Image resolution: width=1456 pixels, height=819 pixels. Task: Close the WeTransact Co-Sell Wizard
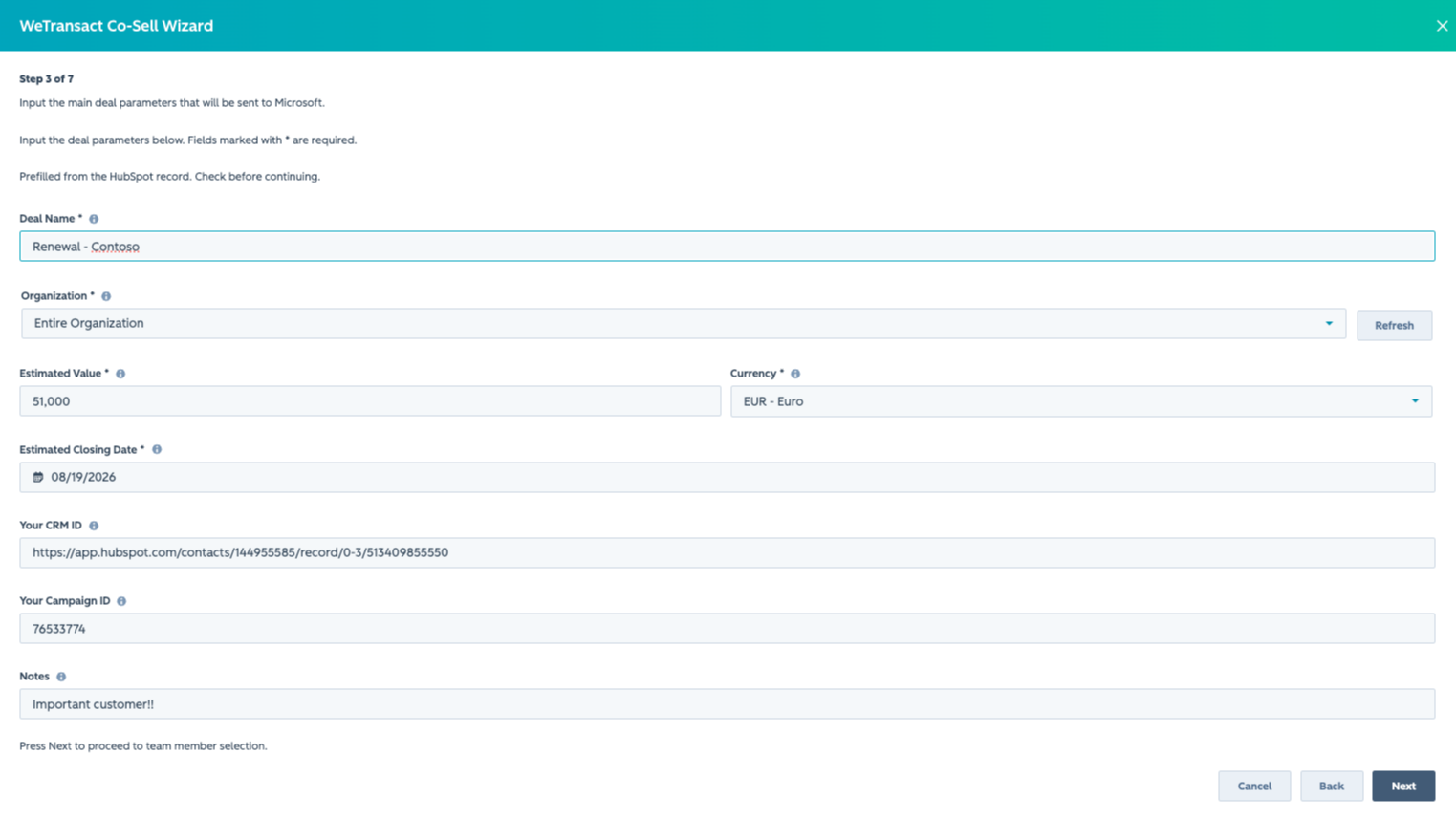[1442, 26]
